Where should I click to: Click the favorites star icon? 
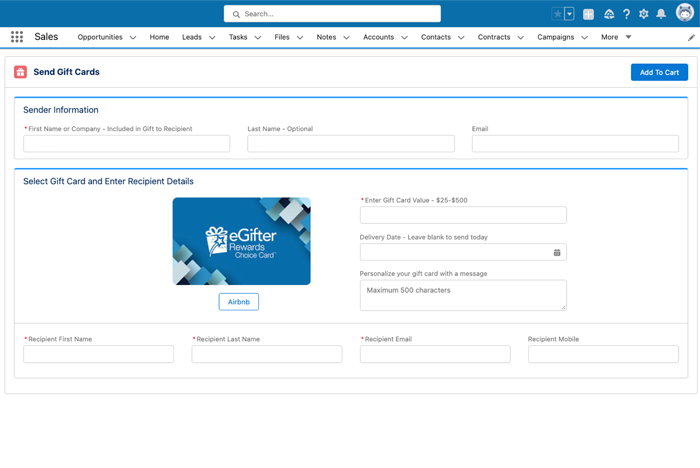click(x=558, y=14)
